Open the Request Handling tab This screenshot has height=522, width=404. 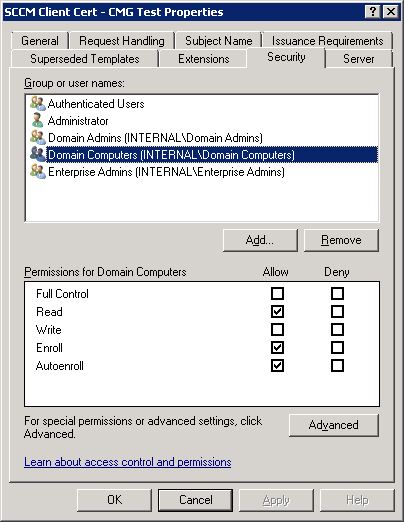point(122,41)
